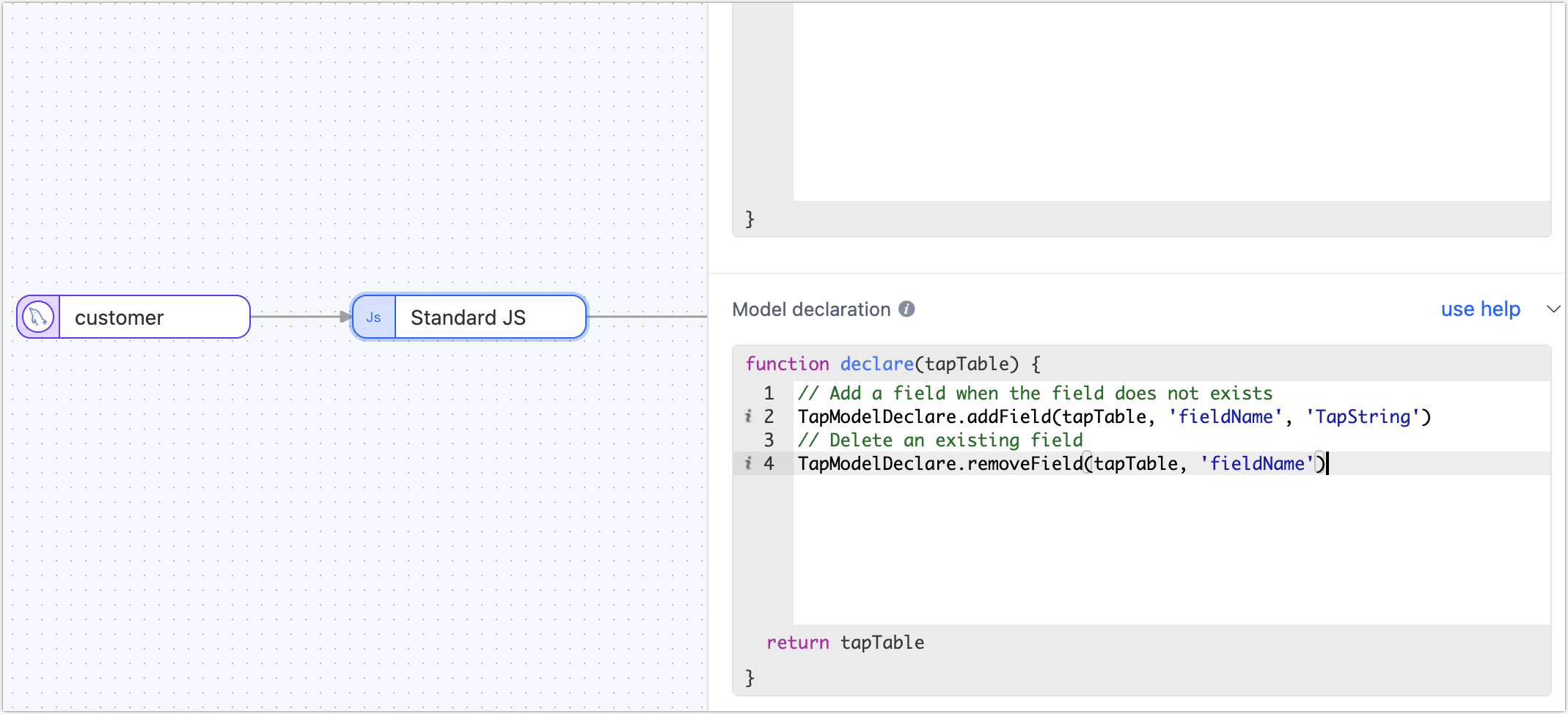Click the arrowhead entering Standard JS node
The height and width of the screenshot is (714, 1568).
(x=345, y=317)
